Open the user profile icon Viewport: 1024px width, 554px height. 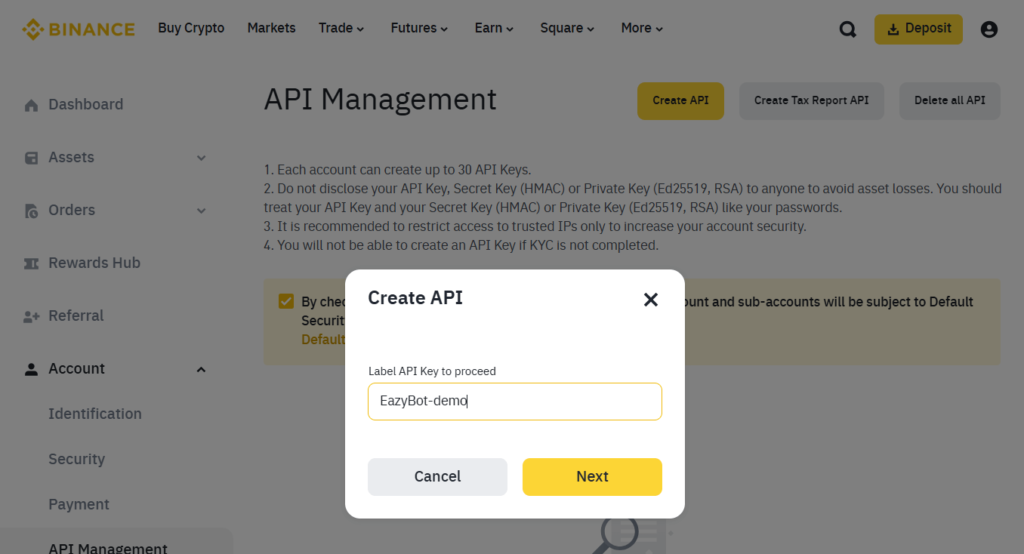[x=989, y=29]
